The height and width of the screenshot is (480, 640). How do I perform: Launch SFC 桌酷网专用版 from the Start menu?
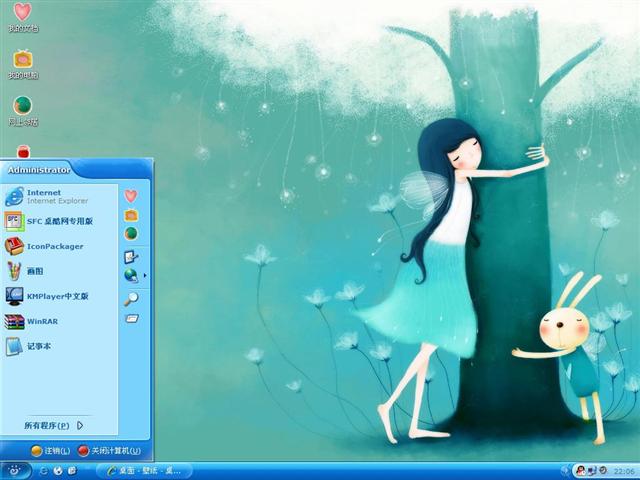click(58, 221)
